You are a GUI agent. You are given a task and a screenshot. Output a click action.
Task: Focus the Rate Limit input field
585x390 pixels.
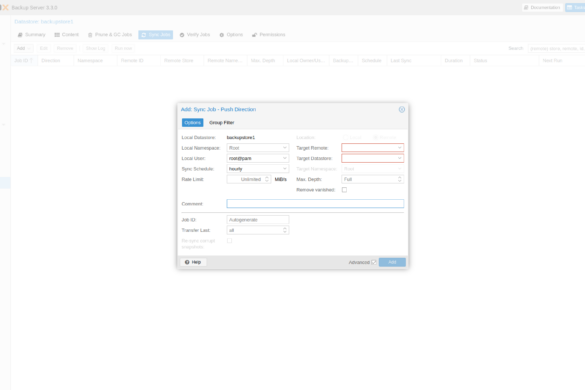tap(245, 179)
